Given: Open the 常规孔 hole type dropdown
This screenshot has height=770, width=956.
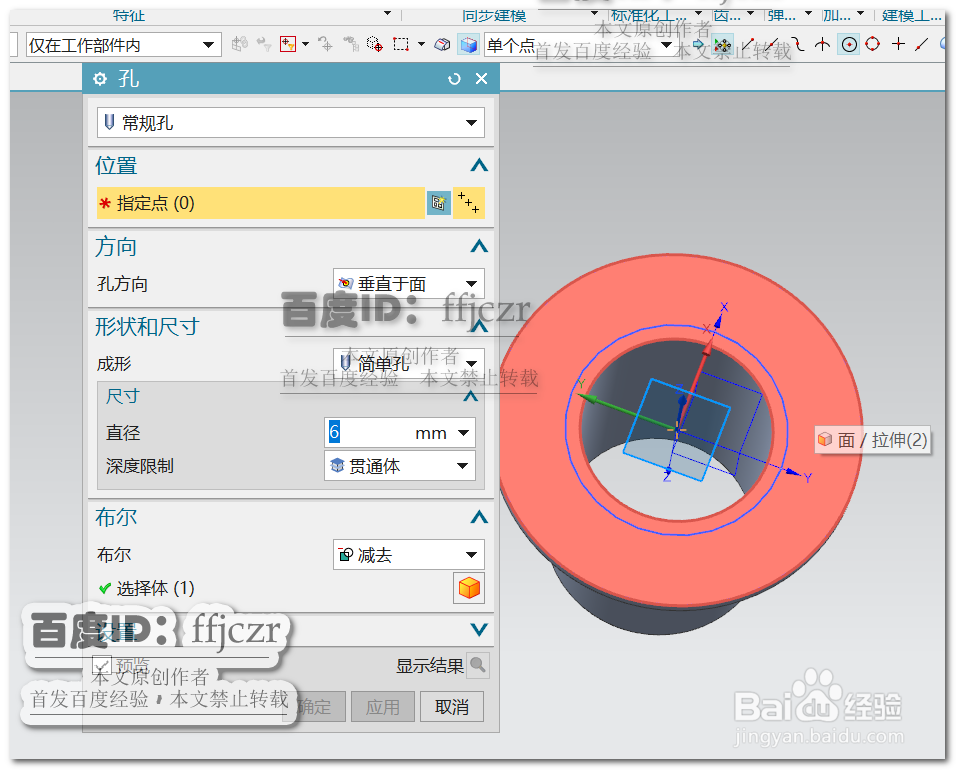Looking at the screenshot, I should click(x=470, y=120).
